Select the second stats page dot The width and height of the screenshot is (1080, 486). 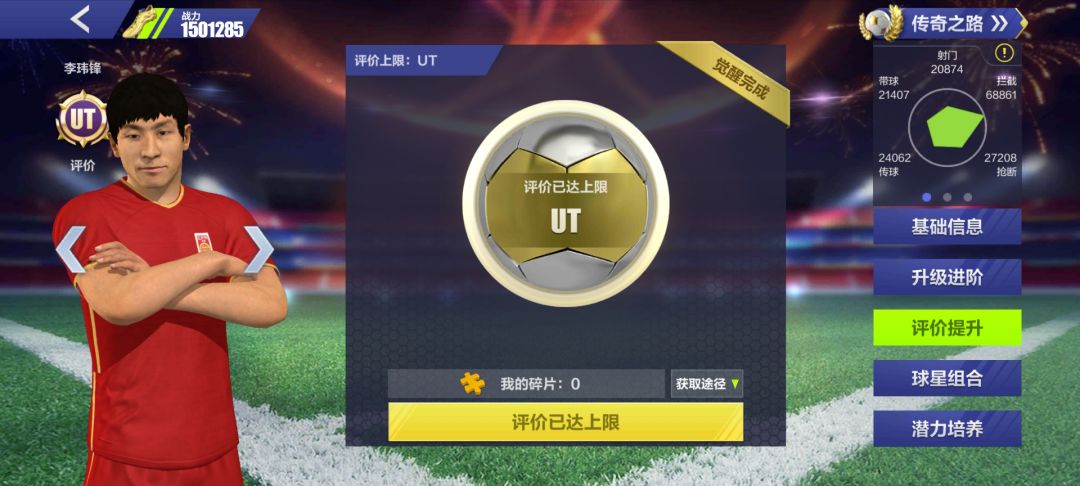pos(947,197)
